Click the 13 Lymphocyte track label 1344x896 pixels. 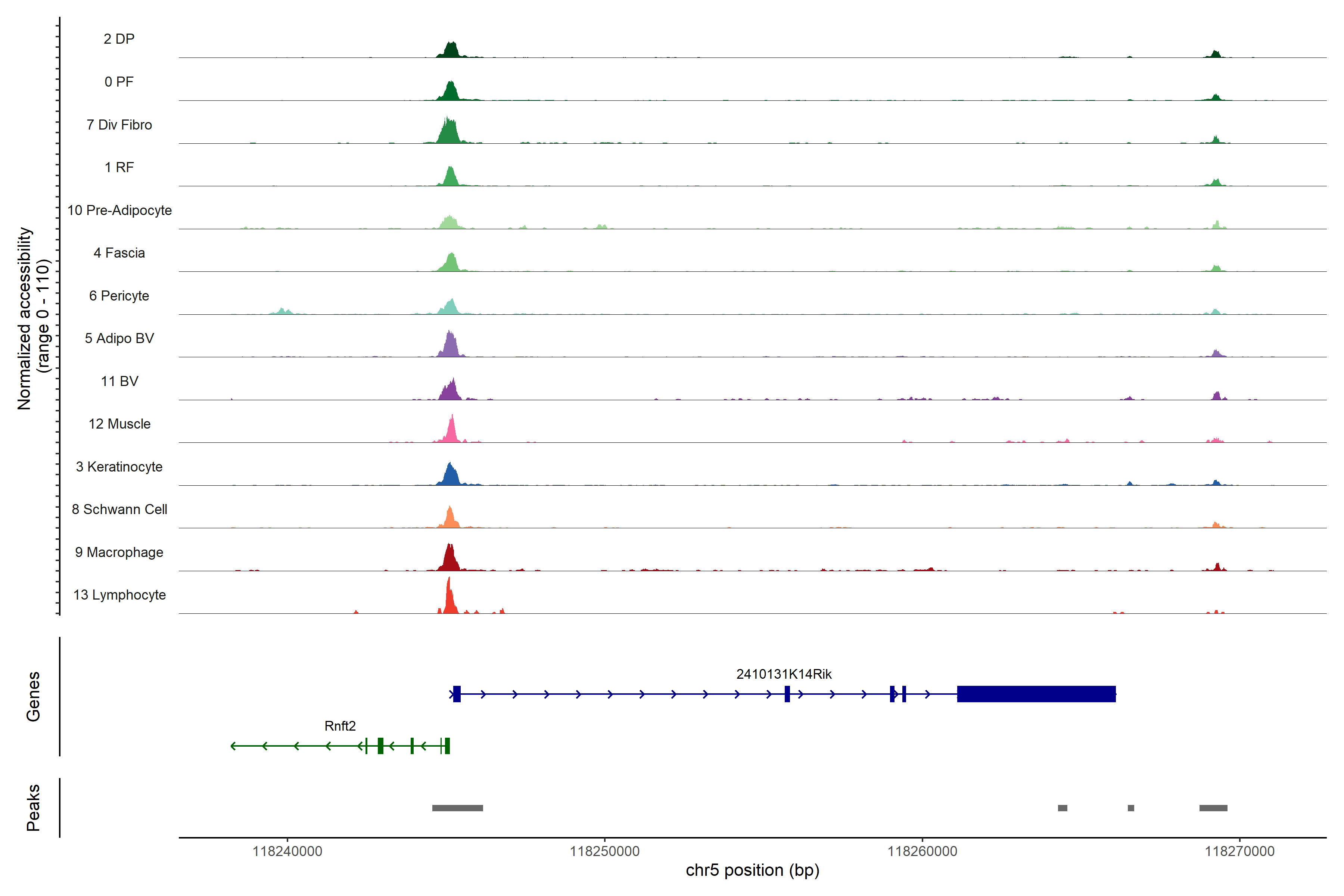pyautogui.click(x=119, y=595)
